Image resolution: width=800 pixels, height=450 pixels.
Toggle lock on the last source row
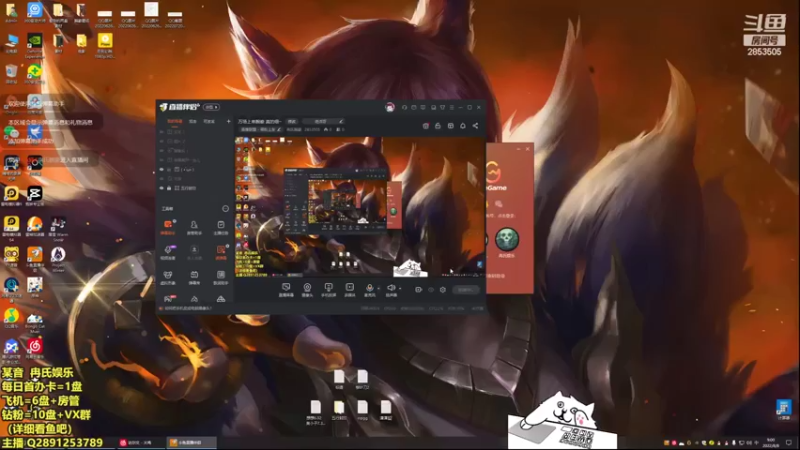tap(169, 188)
